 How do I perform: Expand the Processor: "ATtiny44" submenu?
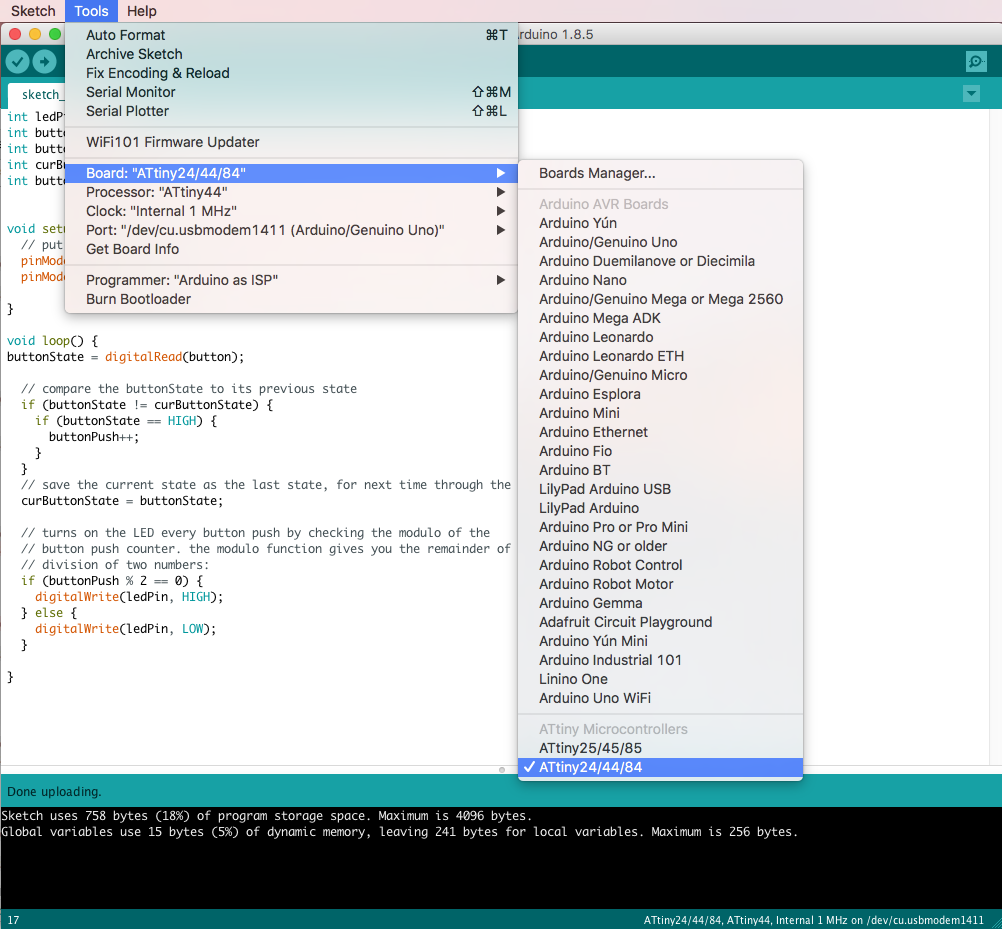click(x=291, y=192)
